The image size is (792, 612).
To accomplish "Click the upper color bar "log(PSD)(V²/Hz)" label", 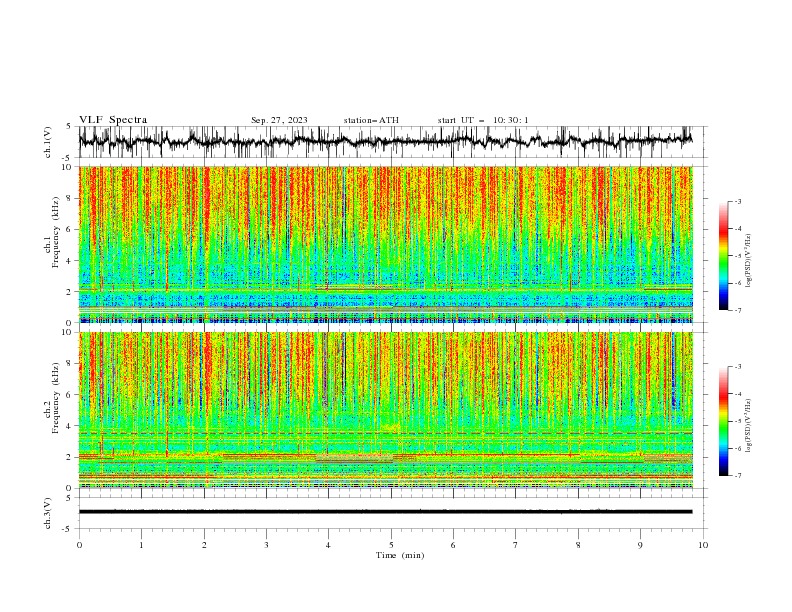I will [748, 261].
